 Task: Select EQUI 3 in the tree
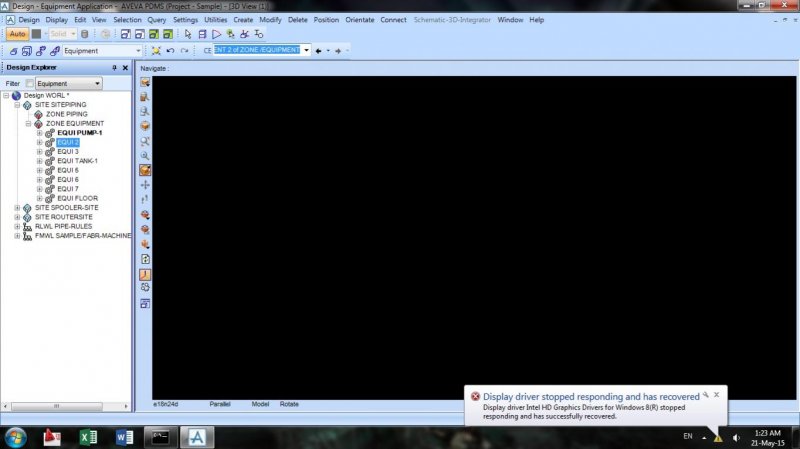click(68, 152)
